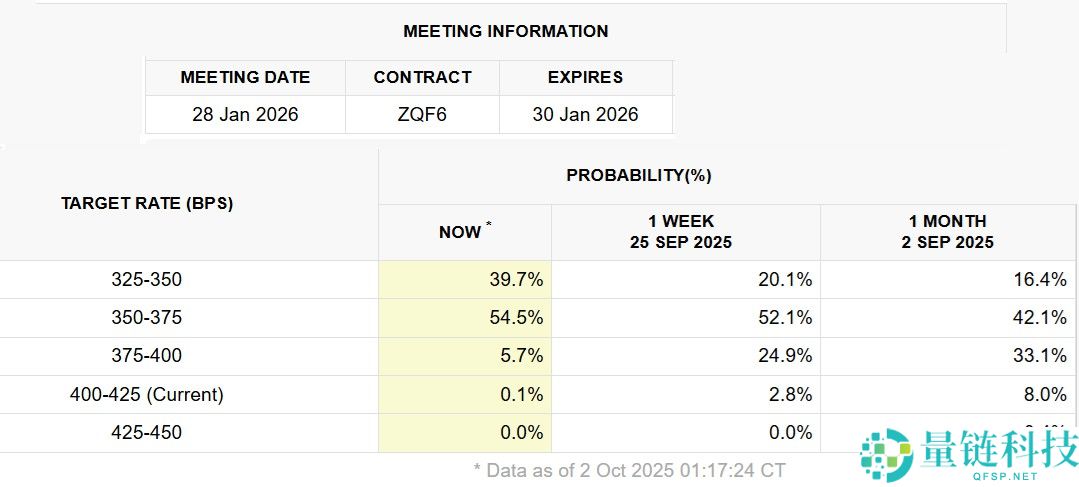Click the meeting date 28 Jan 2026
Screen dimensions: 1079x487
245,114
